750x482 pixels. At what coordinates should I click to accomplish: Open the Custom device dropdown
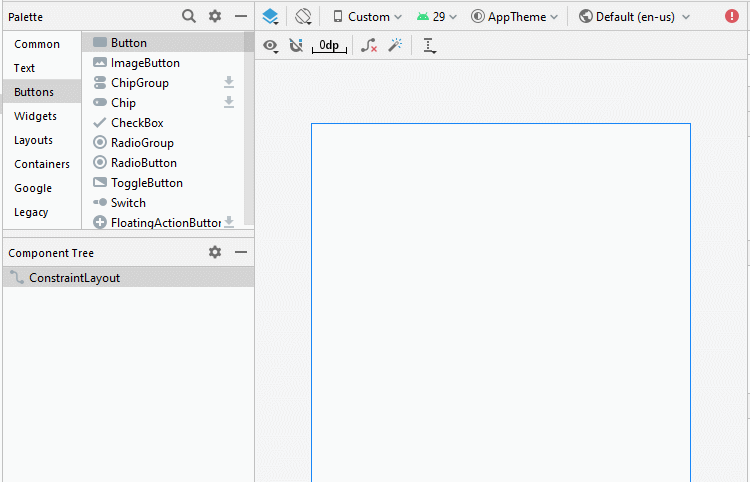367,17
